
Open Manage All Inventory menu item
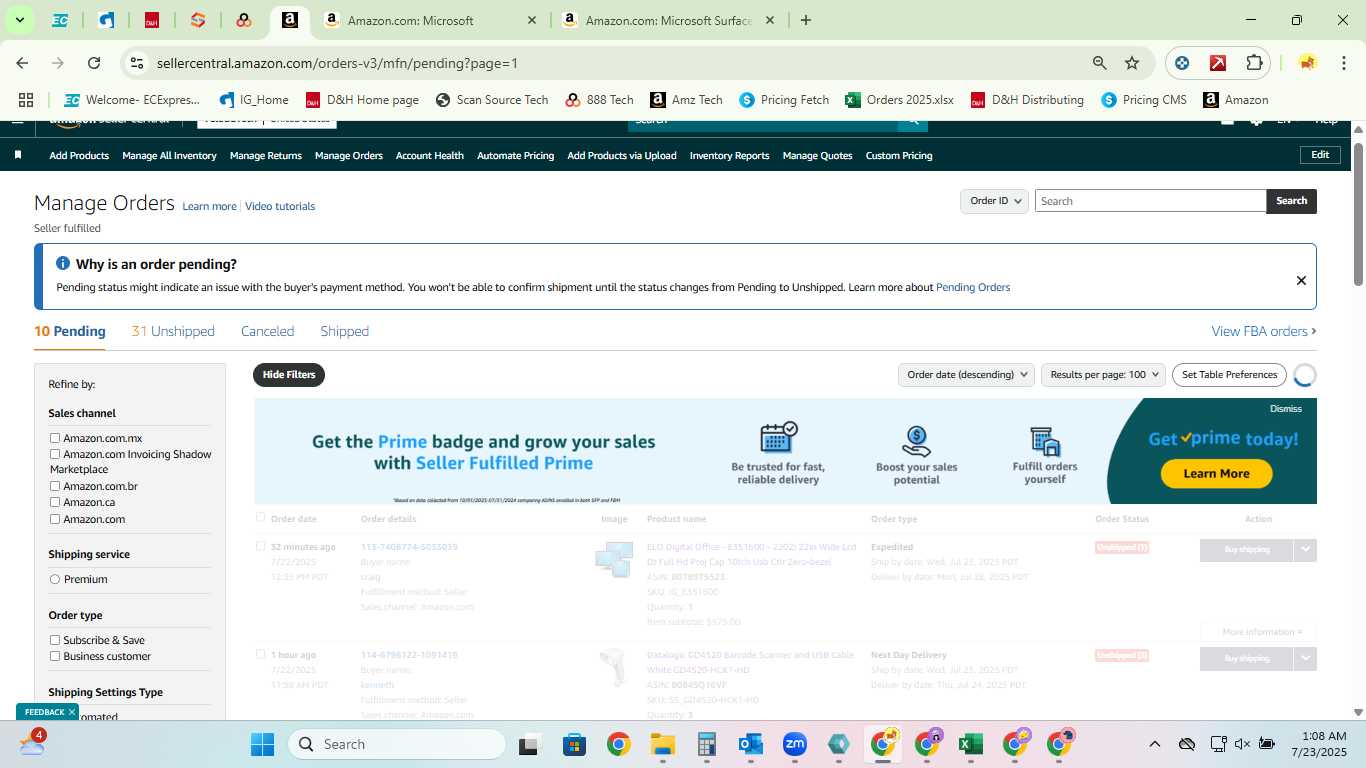[169, 156]
